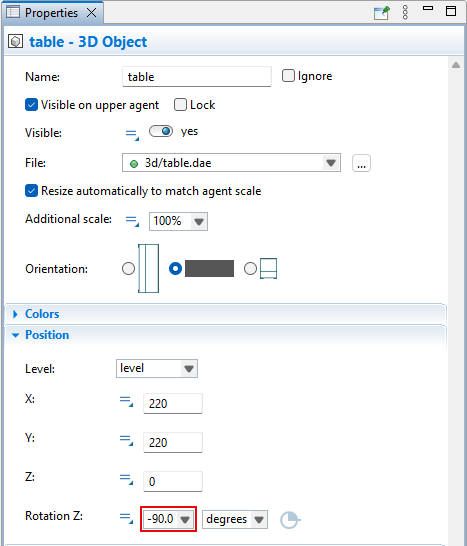The width and height of the screenshot is (467, 546).
Task: Open the view menu three-dots icon
Action: point(405,13)
